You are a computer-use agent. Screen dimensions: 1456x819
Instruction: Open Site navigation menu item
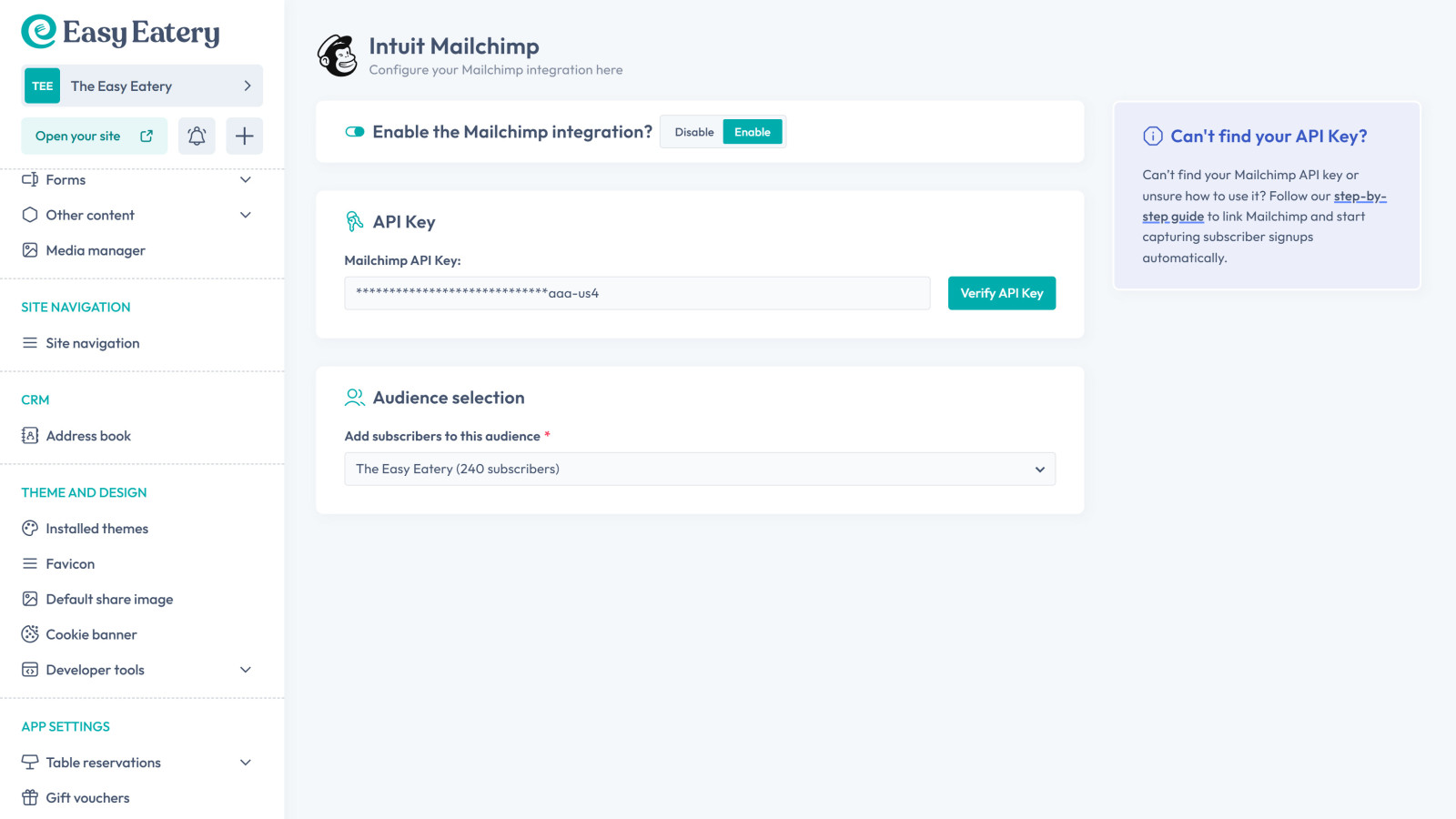coord(92,343)
